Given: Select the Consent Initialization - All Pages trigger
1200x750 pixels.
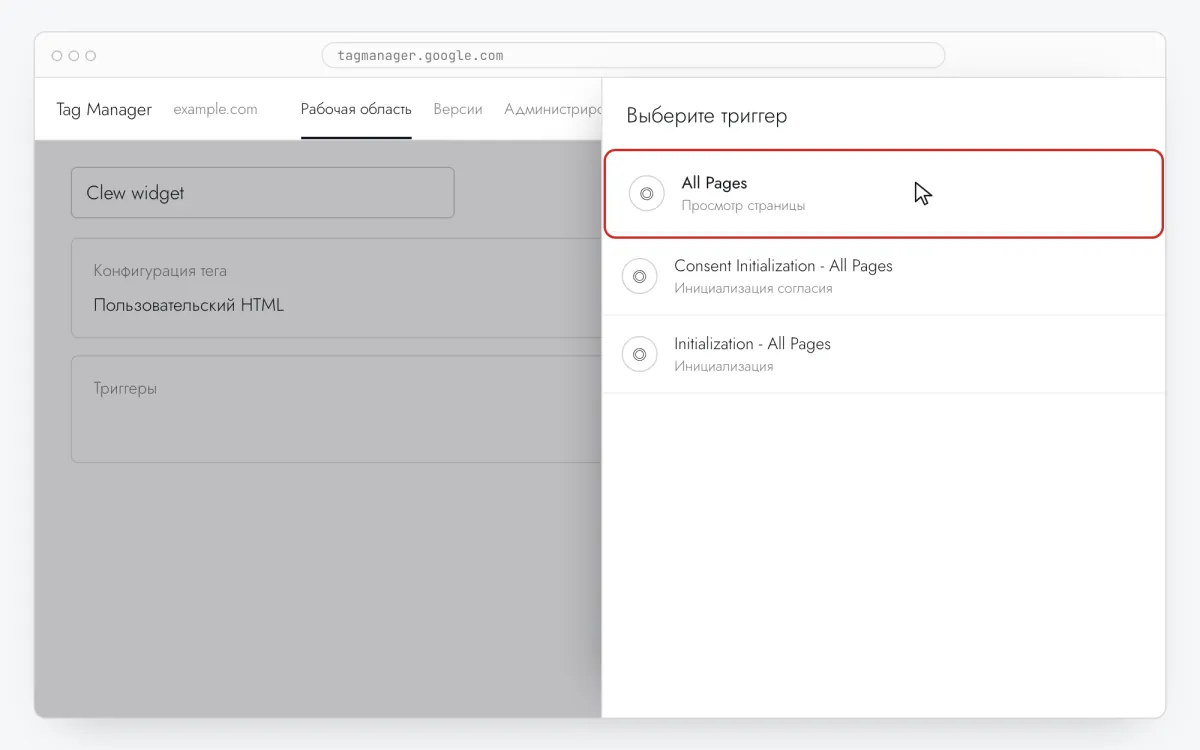Looking at the screenshot, I should [x=884, y=276].
